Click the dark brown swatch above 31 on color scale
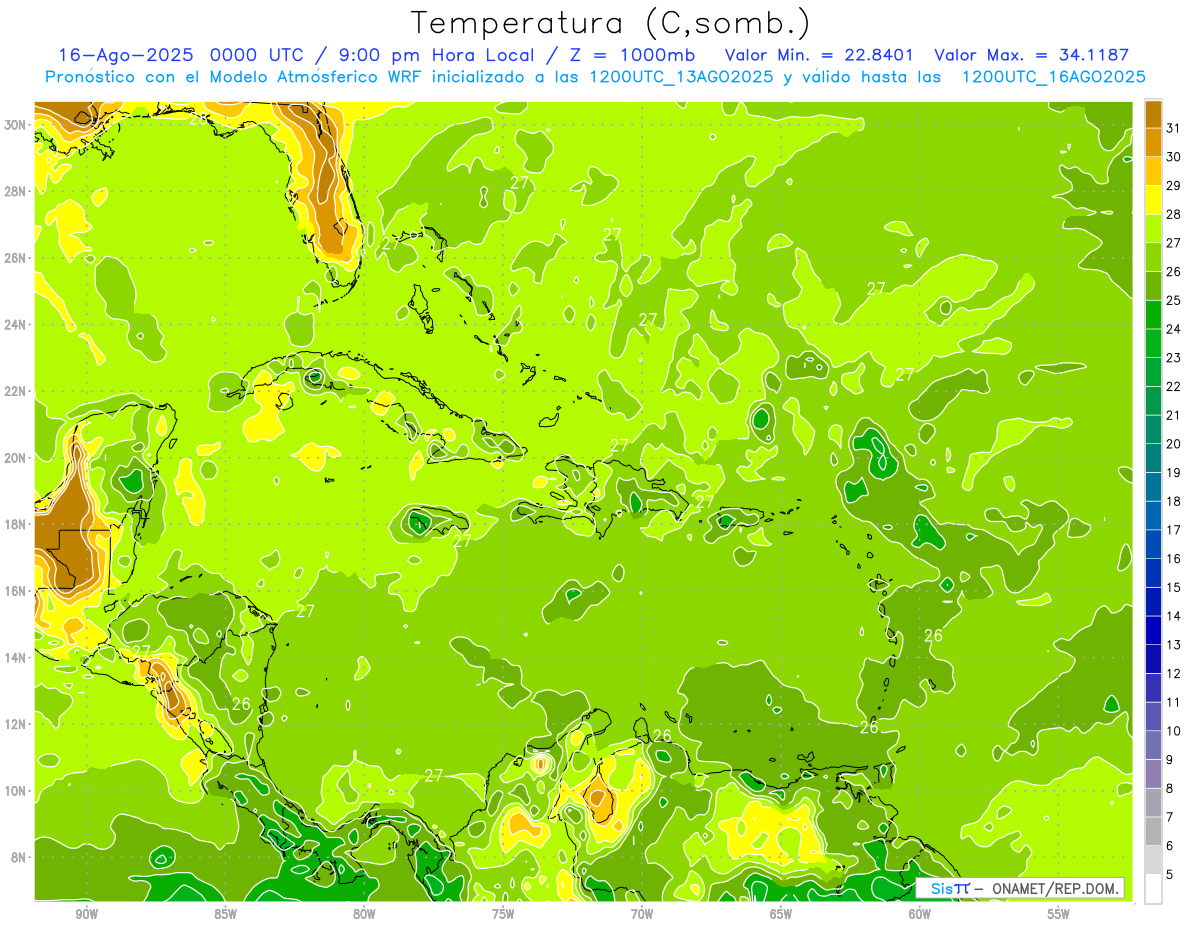1200x927 pixels. pos(1153,113)
